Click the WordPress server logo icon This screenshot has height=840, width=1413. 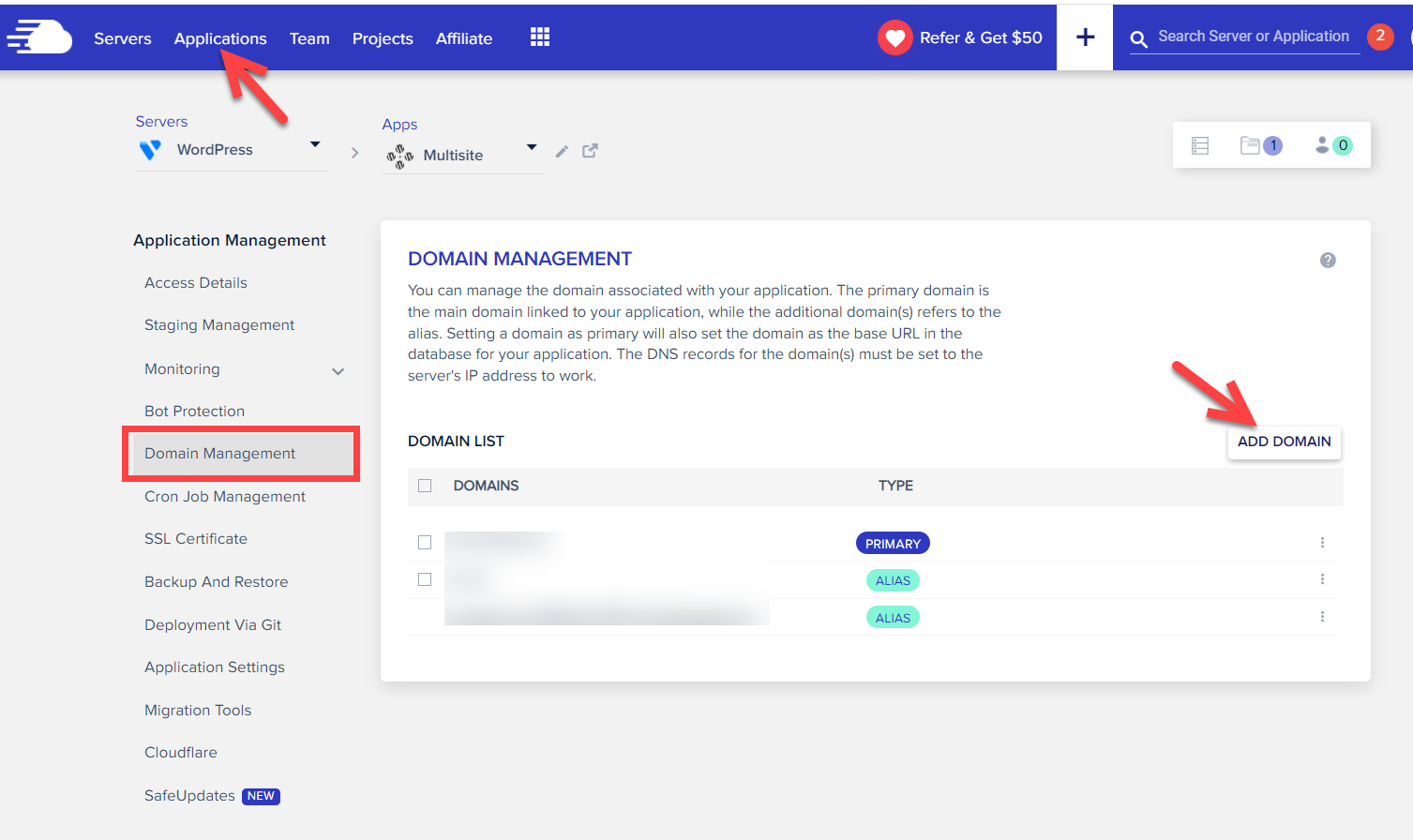click(150, 150)
